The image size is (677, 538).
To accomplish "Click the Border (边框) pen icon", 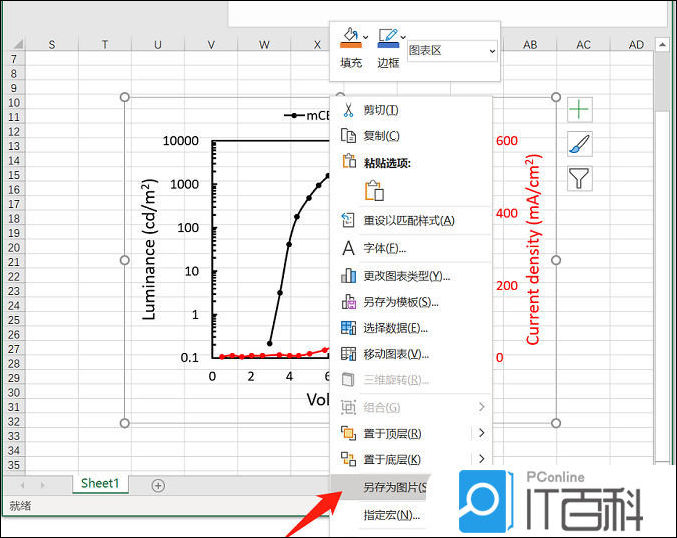I will click(388, 34).
